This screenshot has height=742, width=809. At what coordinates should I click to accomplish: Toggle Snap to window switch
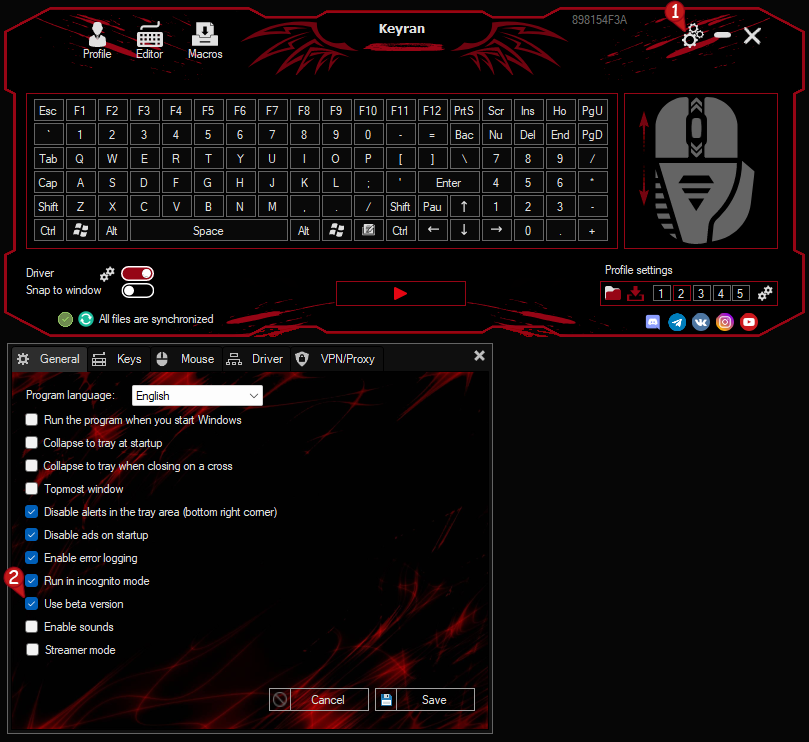point(137,291)
